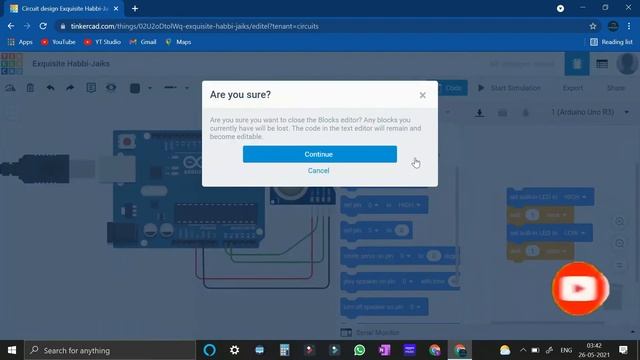The height and width of the screenshot is (360, 640).
Task: Click the Share button
Action: pos(616,88)
